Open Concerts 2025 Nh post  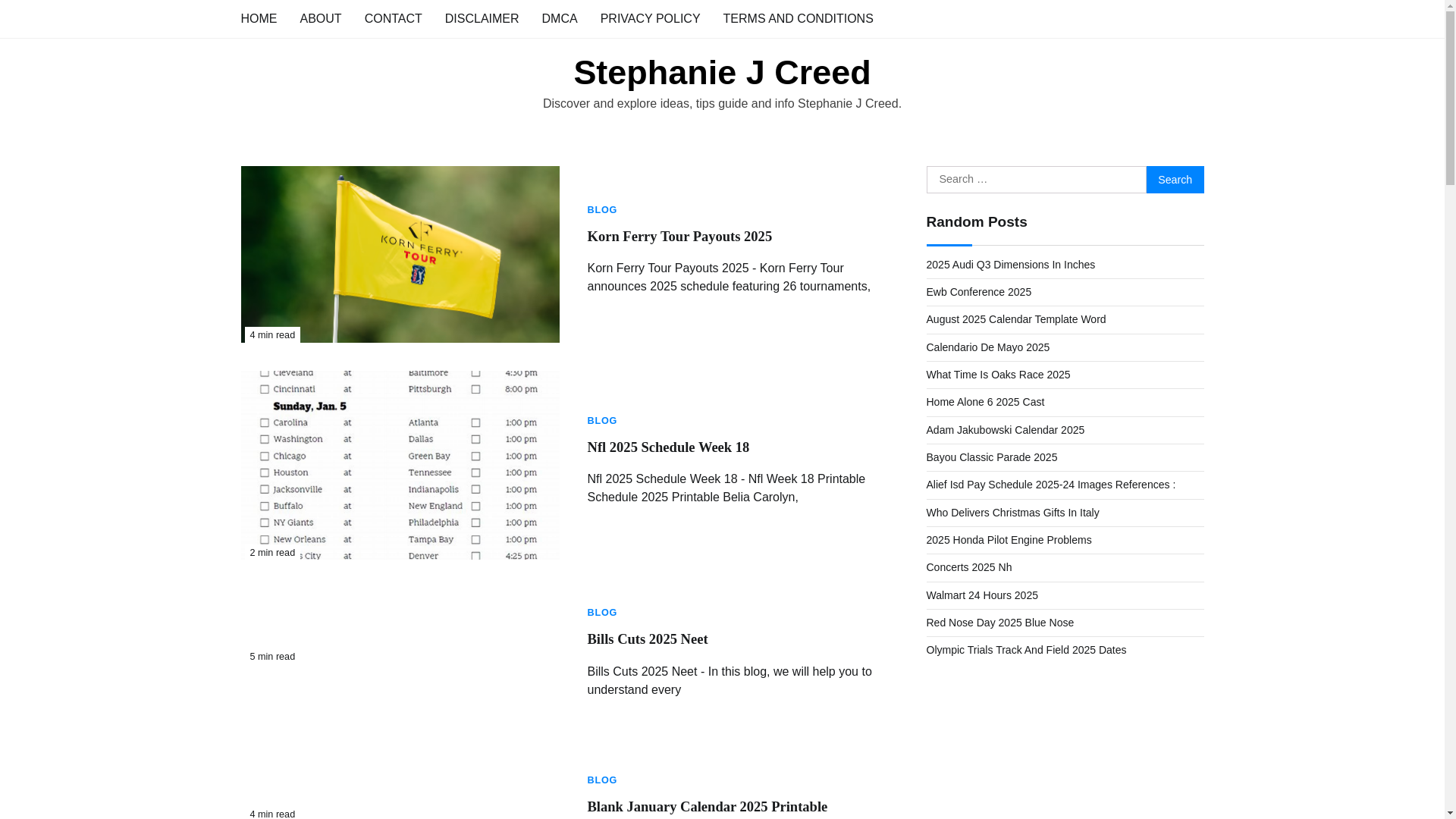968,567
